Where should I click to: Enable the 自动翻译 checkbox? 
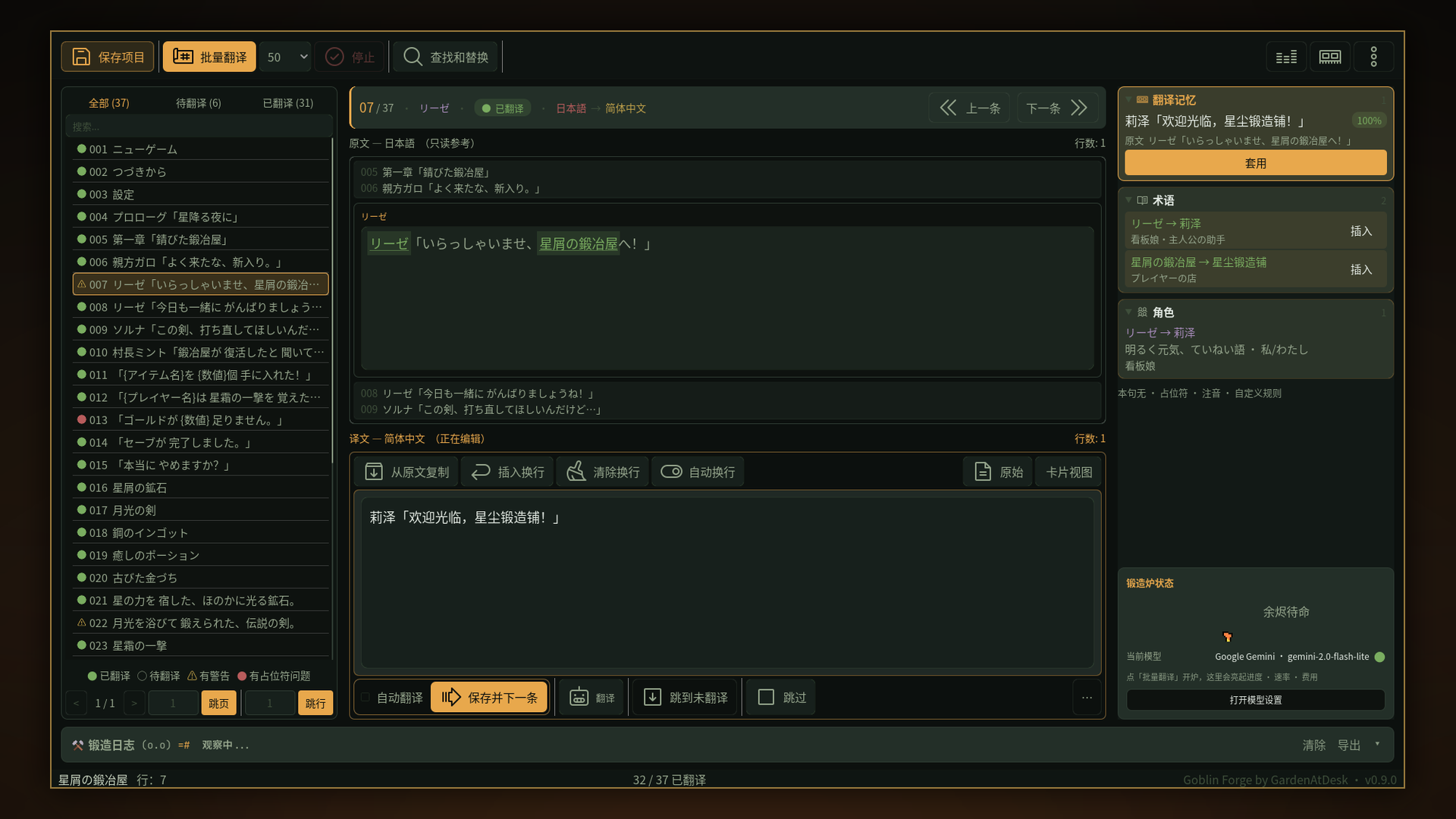pos(366,697)
